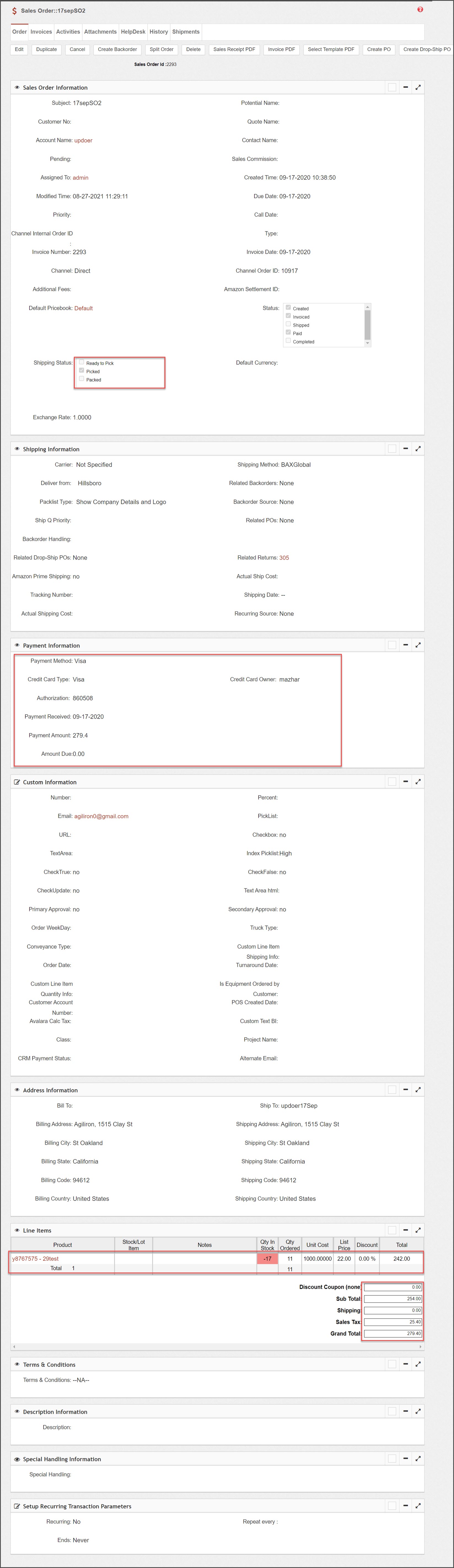This screenshot has width=454, height=1568.
Task: Switch to the History tab
Action: pos(159,32)
